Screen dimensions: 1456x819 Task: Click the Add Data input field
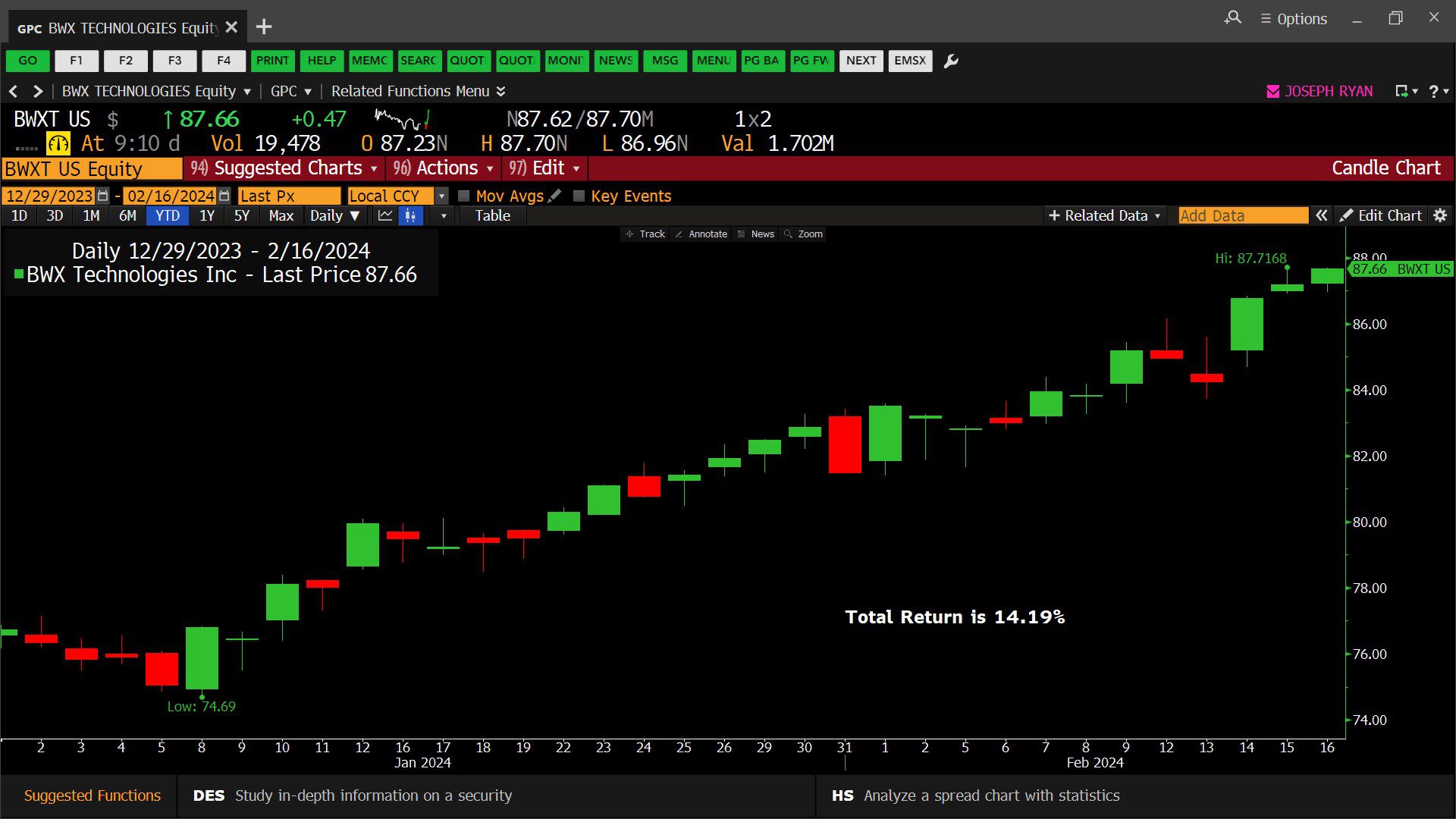[1243, 216]
